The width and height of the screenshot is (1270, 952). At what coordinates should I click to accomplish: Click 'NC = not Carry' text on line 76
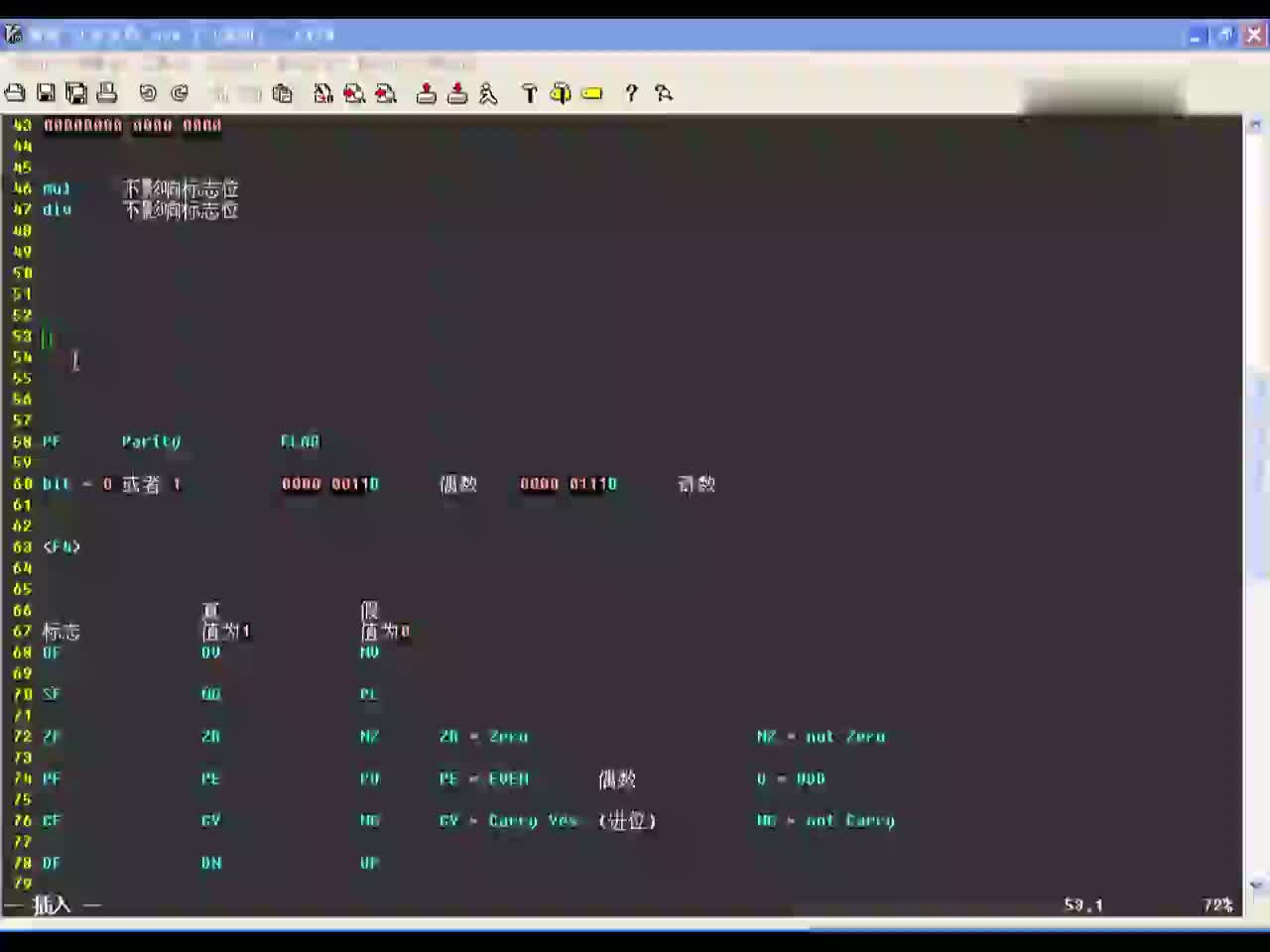[825, 821]
